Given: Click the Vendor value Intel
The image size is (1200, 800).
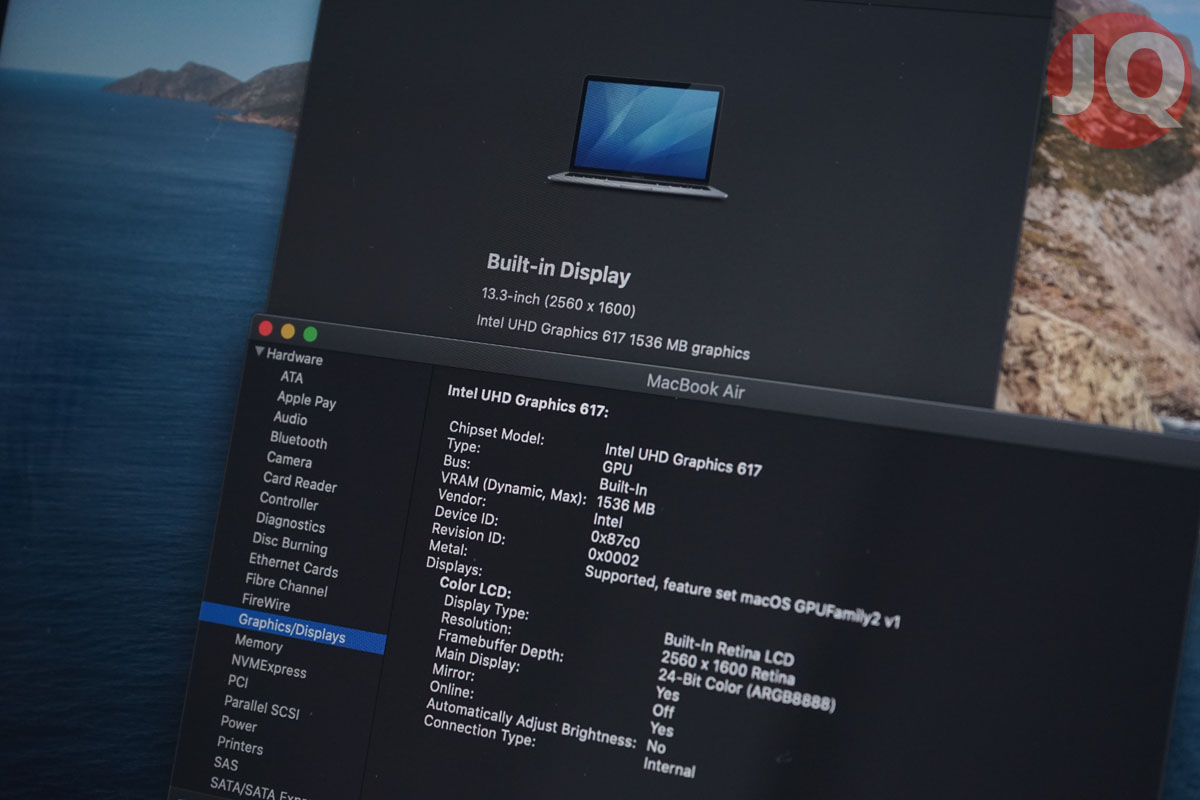Looking at the screenshot, I should (608, 521).
